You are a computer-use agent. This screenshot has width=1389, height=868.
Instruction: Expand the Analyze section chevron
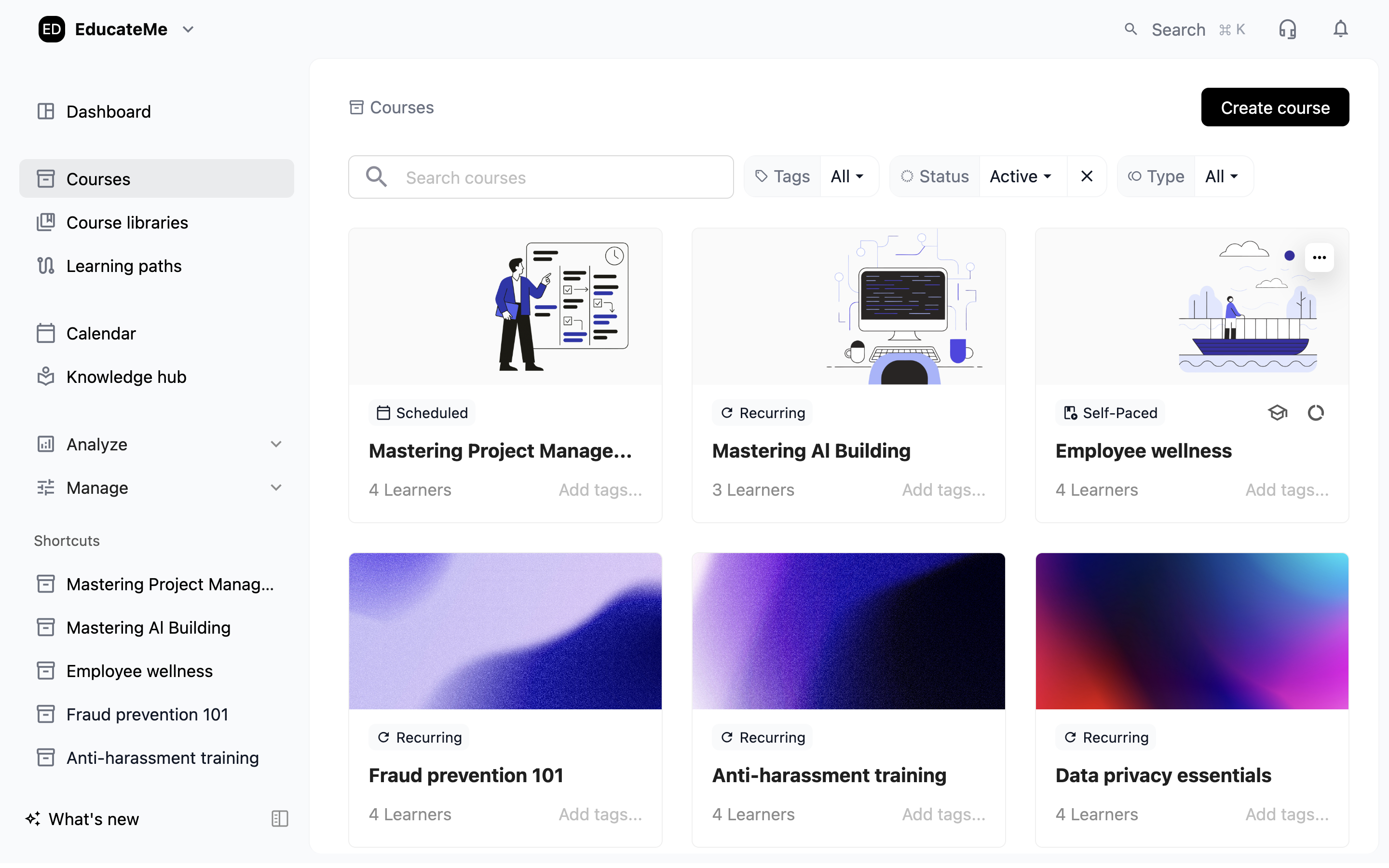click(x=276, y=444)
